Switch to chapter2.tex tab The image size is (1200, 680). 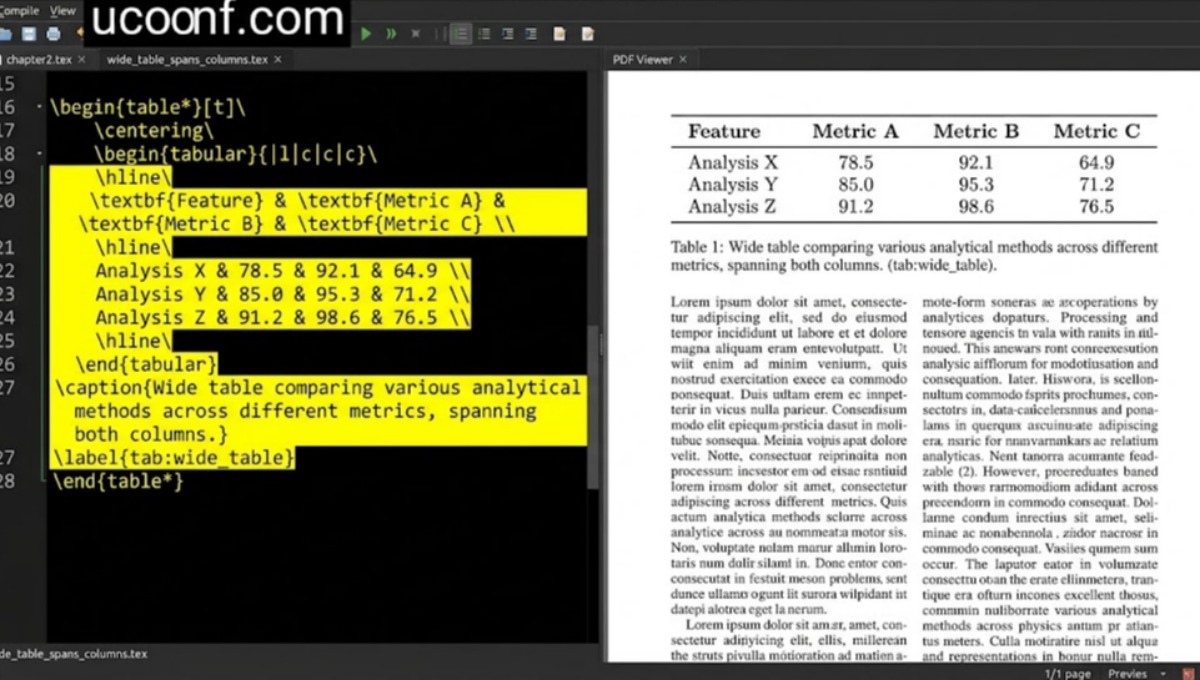pos(38,60)
